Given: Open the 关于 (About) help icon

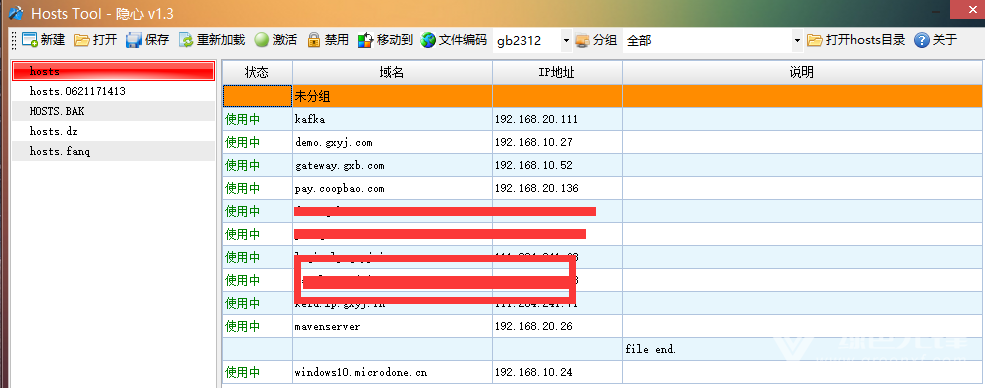Looking at the screenshot, I should click(921, 40).
